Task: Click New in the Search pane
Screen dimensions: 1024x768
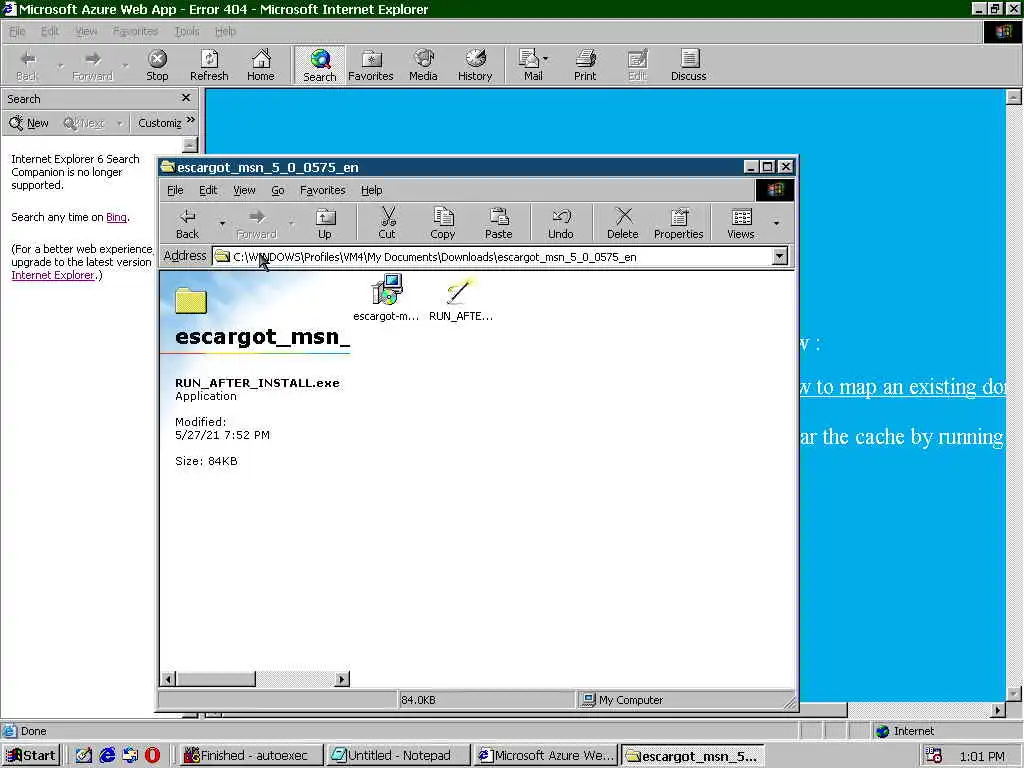Action: [29, 123]
